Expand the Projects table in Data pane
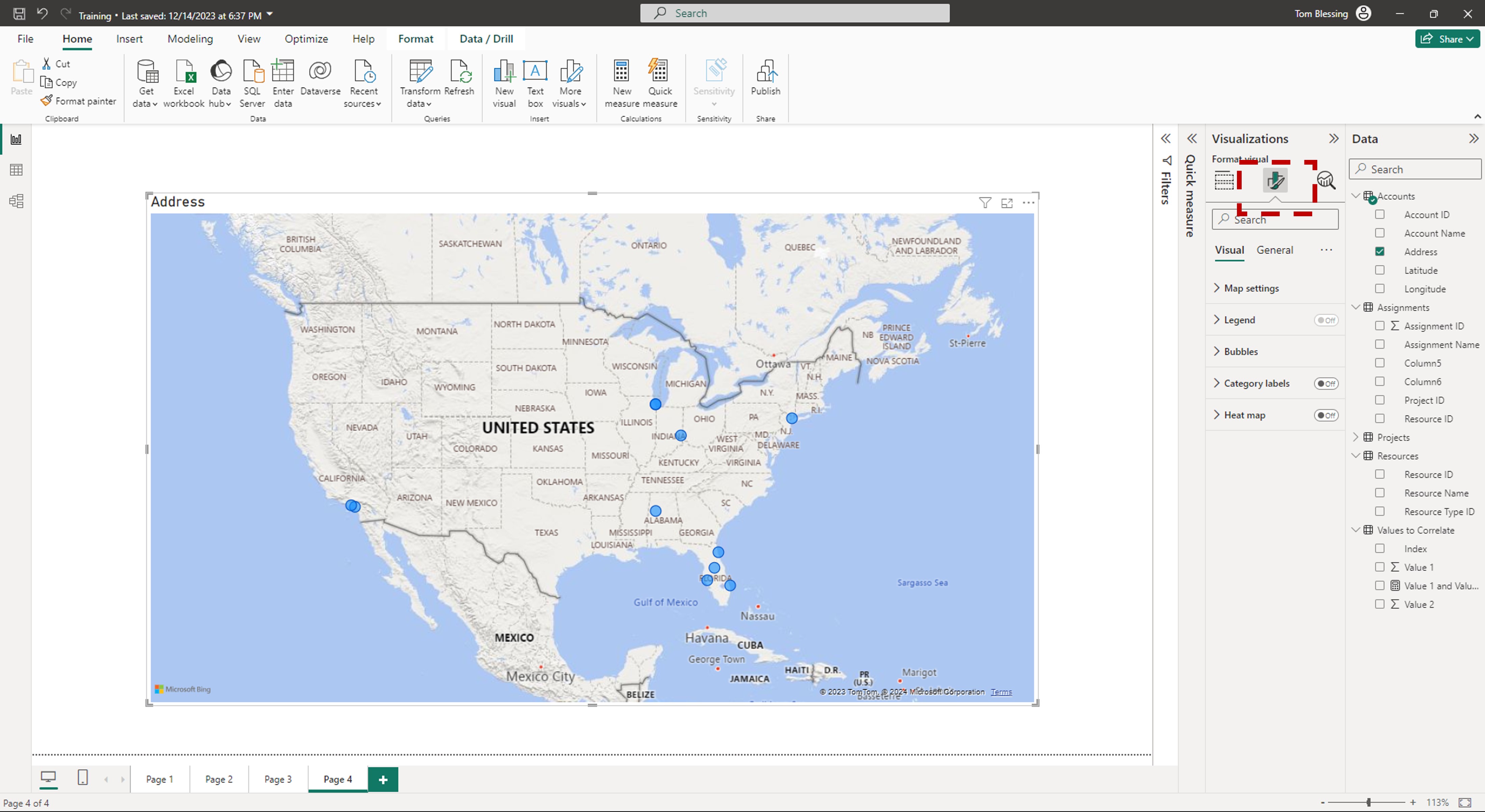Image resolution: width=1485 pixels, height=812 pixels. (x=1356, y=438)
